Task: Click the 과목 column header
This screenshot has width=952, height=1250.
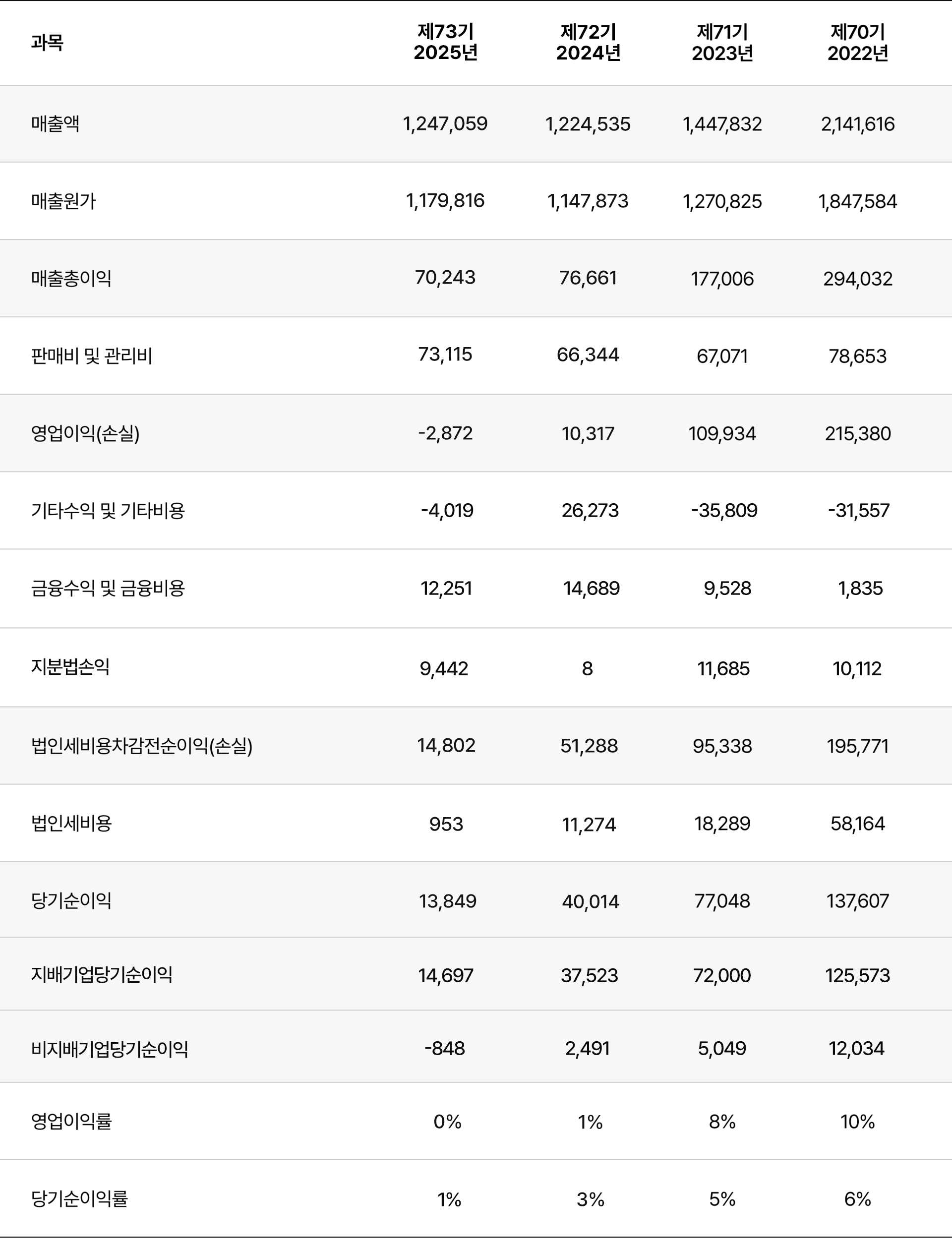Action: [47, 43]
